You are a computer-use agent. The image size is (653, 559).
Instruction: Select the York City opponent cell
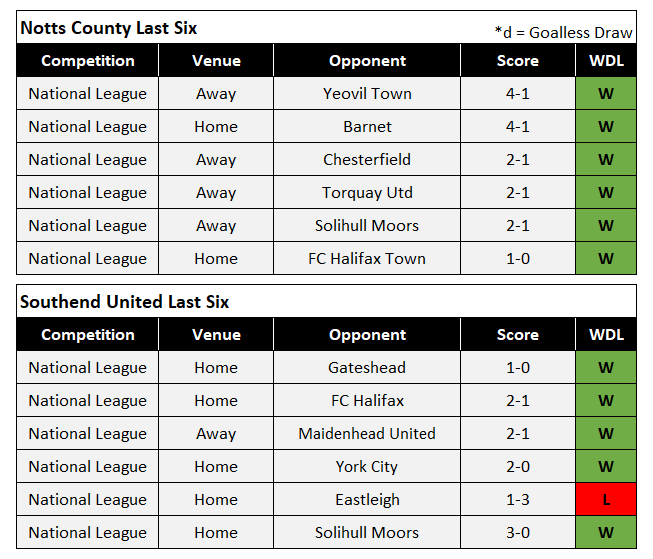coord(367,467)
